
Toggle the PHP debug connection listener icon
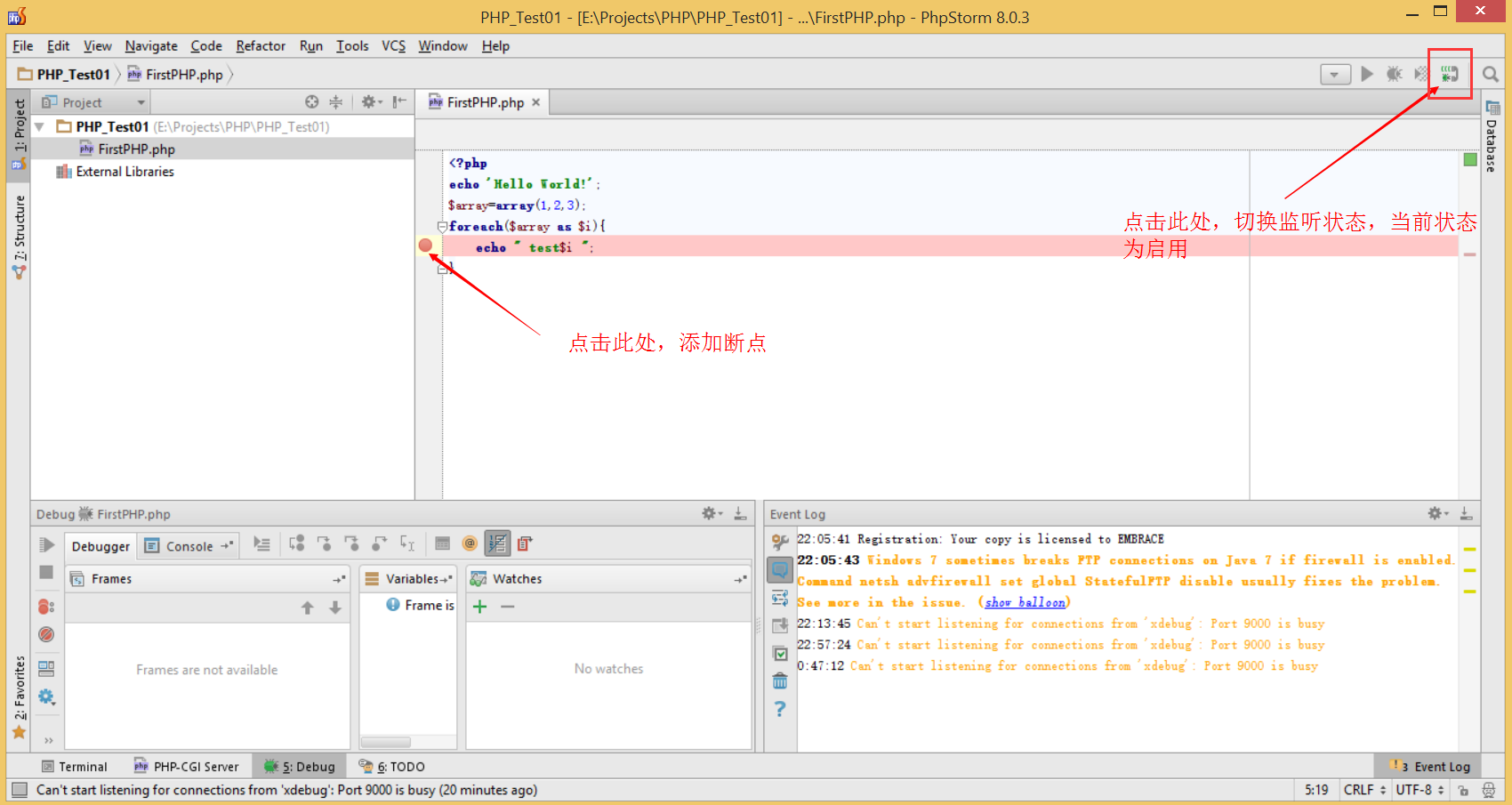(x=1450, y=75)
